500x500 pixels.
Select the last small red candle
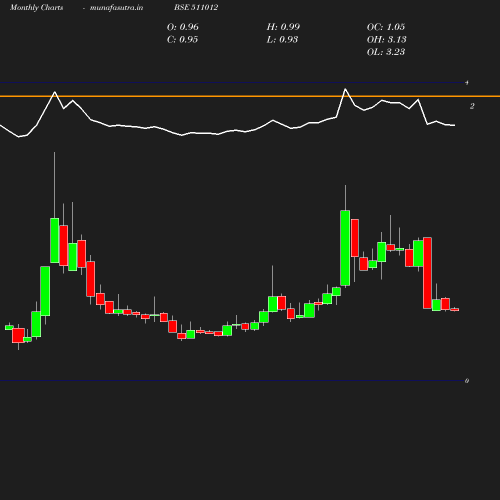[x=455, y=310]
